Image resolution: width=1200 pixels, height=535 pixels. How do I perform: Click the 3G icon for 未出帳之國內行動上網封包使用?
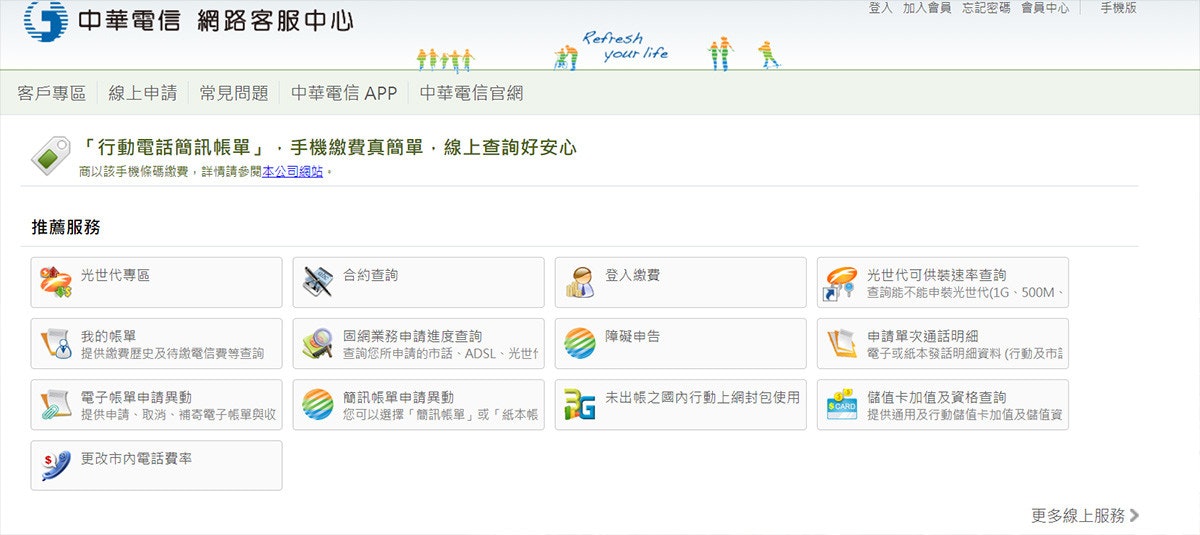pos(580,405)
